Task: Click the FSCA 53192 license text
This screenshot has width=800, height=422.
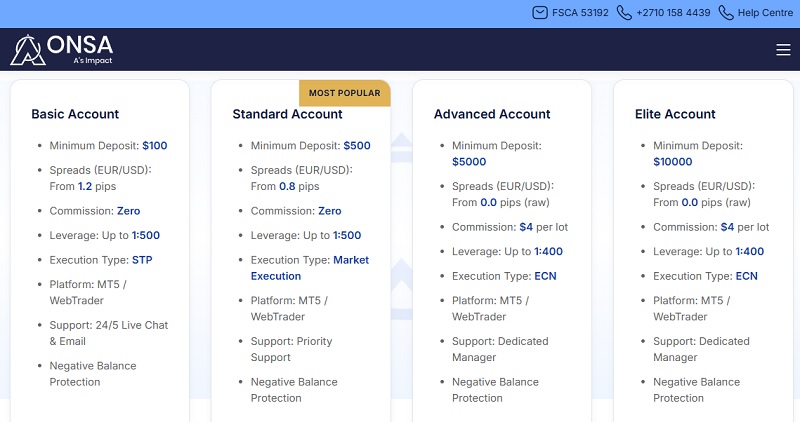Action: 580,13
